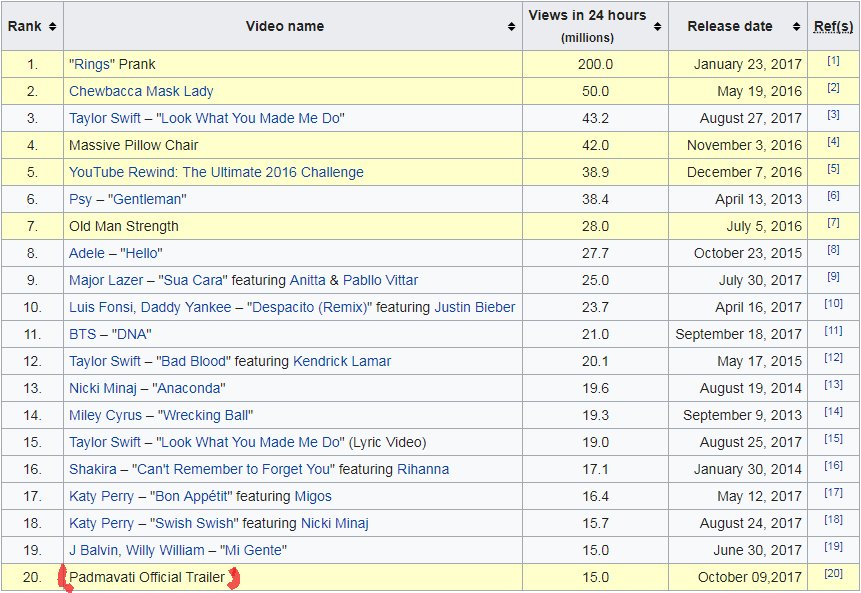Open Willy William link
This screenshot has height=593, width=861.
tap(165, 550)
